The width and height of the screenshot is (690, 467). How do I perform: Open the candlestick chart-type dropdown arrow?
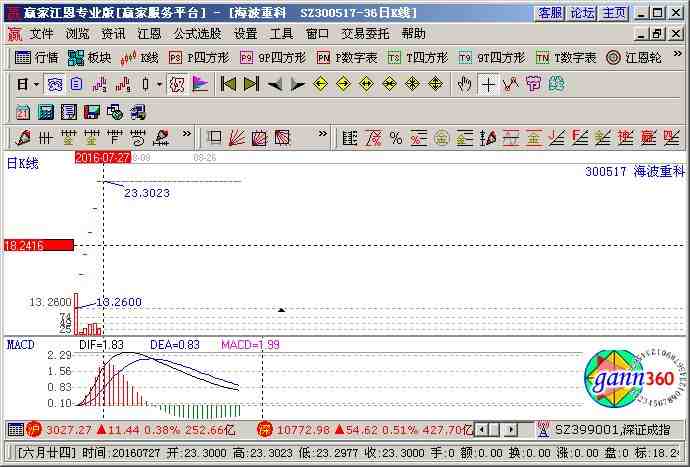pos(159,84)
